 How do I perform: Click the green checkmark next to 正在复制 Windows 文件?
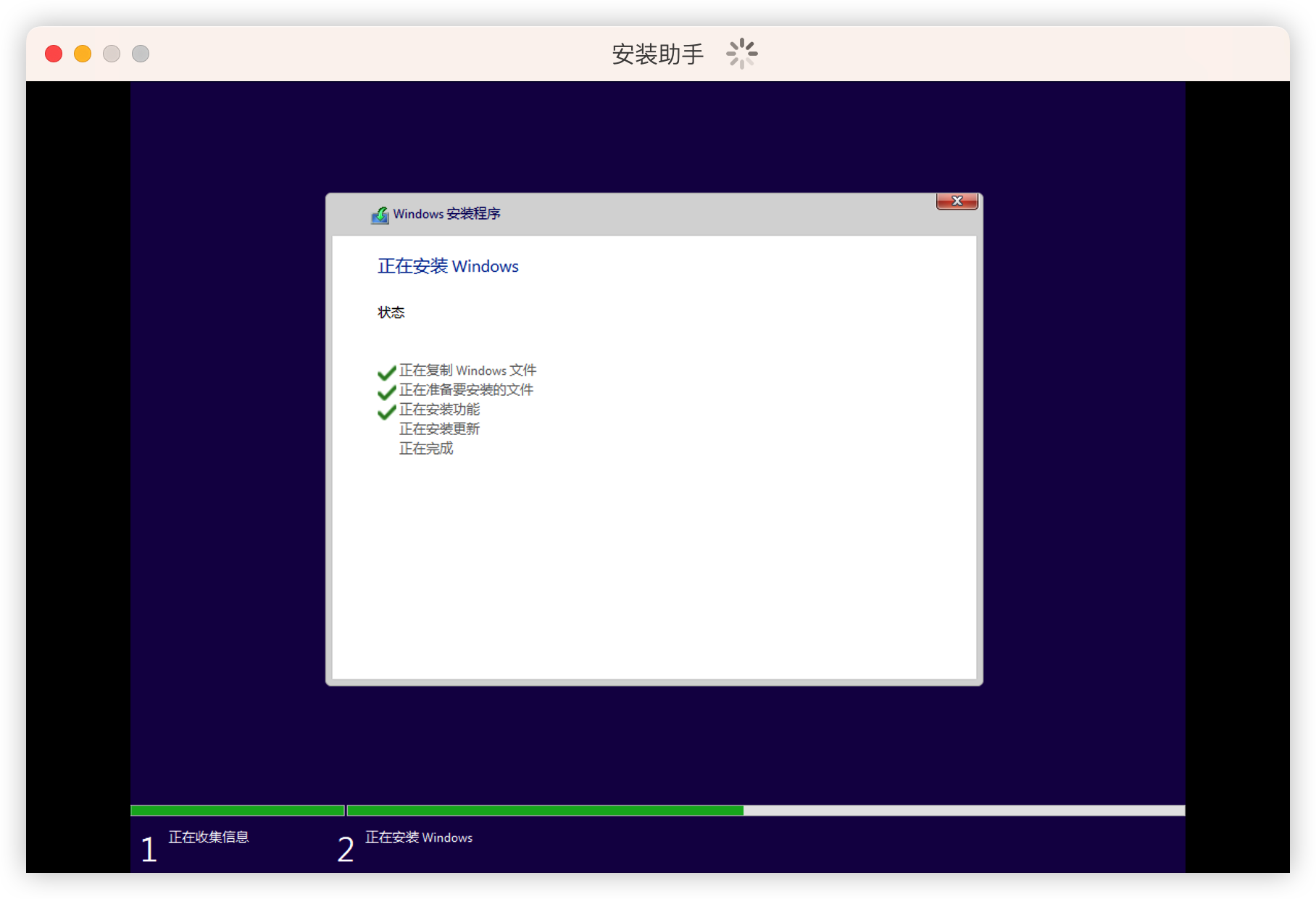point(386,373)
